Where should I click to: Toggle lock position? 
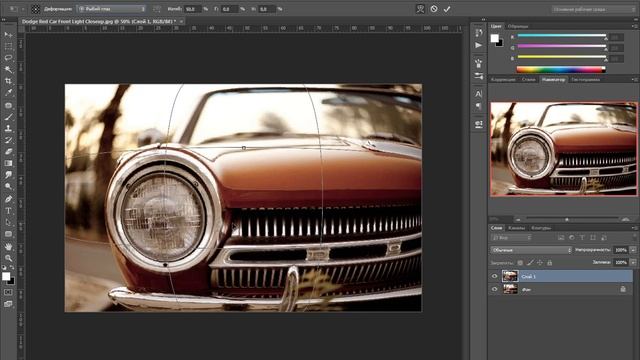pos(540,263)
